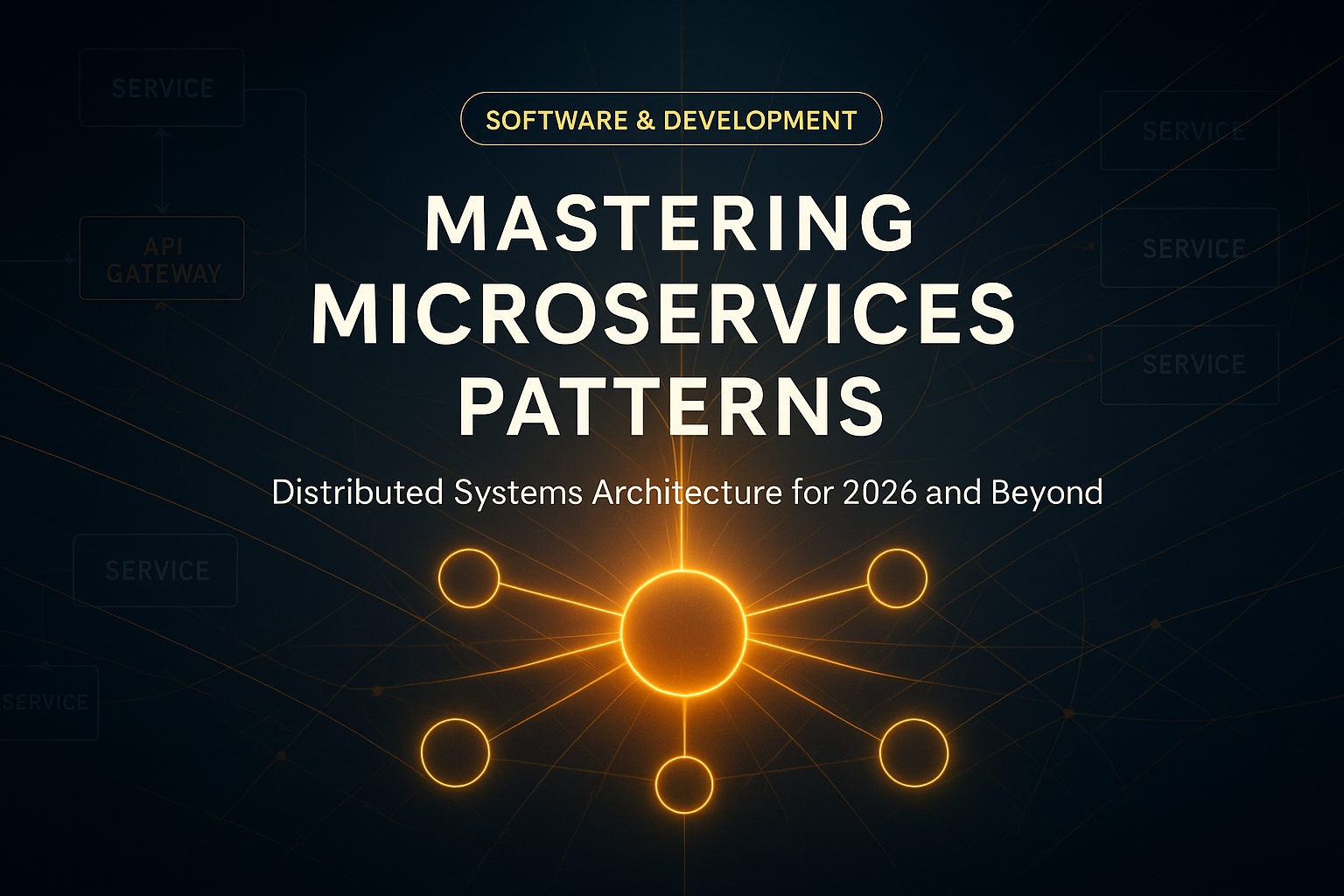Select the faded SERVICE box above API GATEWAY
The width and height of the screenshot is (1344, 896).
click(162, 88)
